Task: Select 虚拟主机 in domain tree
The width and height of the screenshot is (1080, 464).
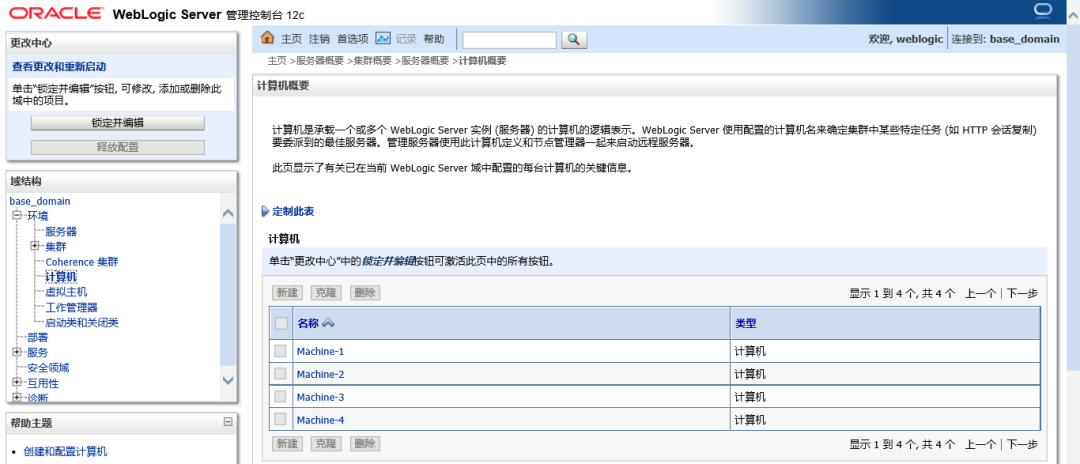Action: click(x=66, y=292)
